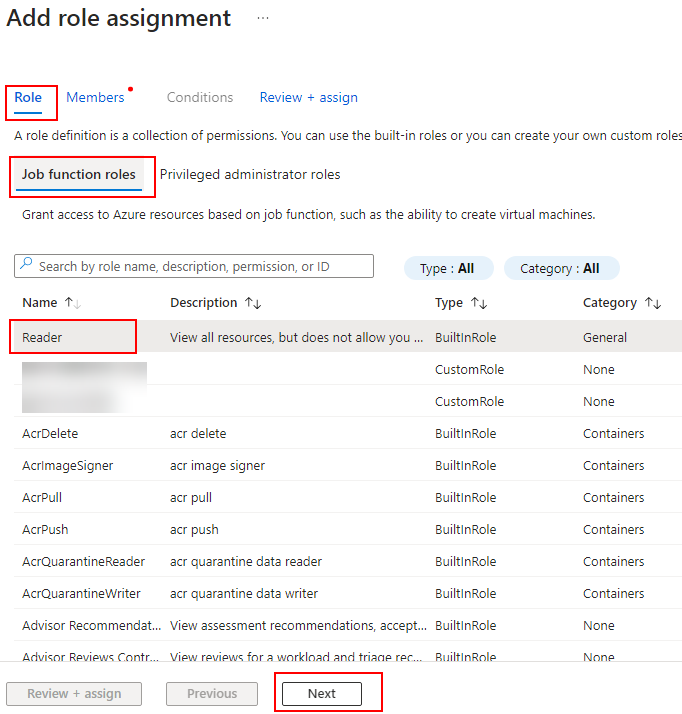
Task: Click 'acr quarantine data reader' description
Action: click(x=246, y=561)
